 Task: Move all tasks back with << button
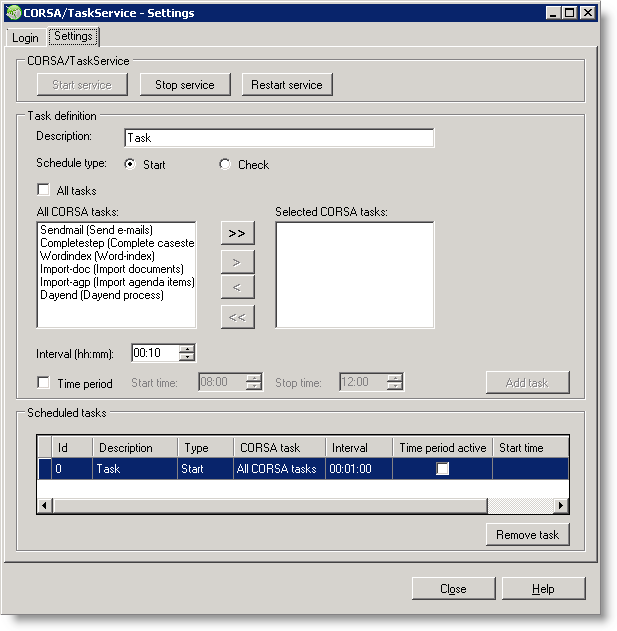(x=237, y=317)
